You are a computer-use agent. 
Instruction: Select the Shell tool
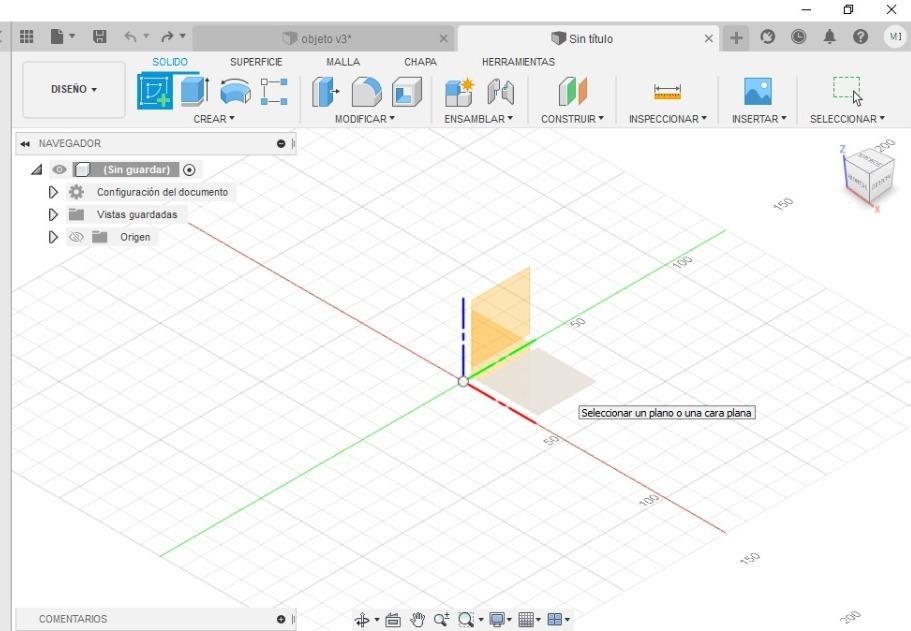click(407, 92)
